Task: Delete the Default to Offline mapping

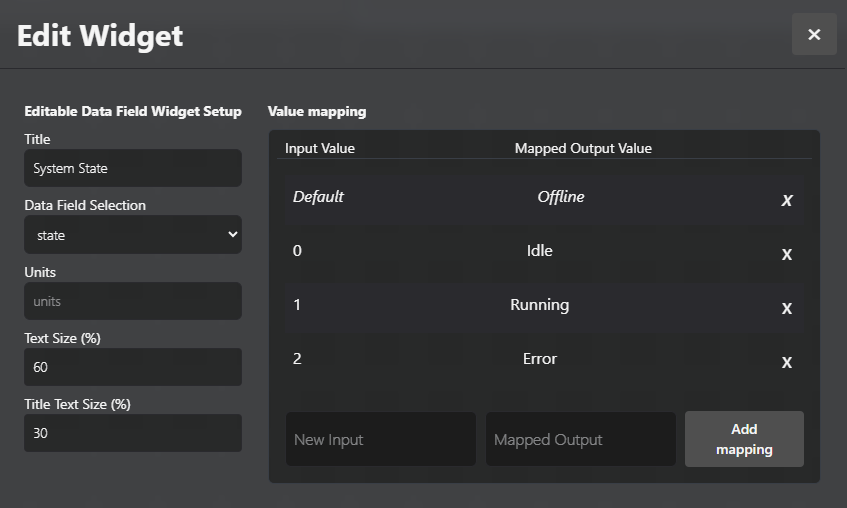Action: coord(787,201)
